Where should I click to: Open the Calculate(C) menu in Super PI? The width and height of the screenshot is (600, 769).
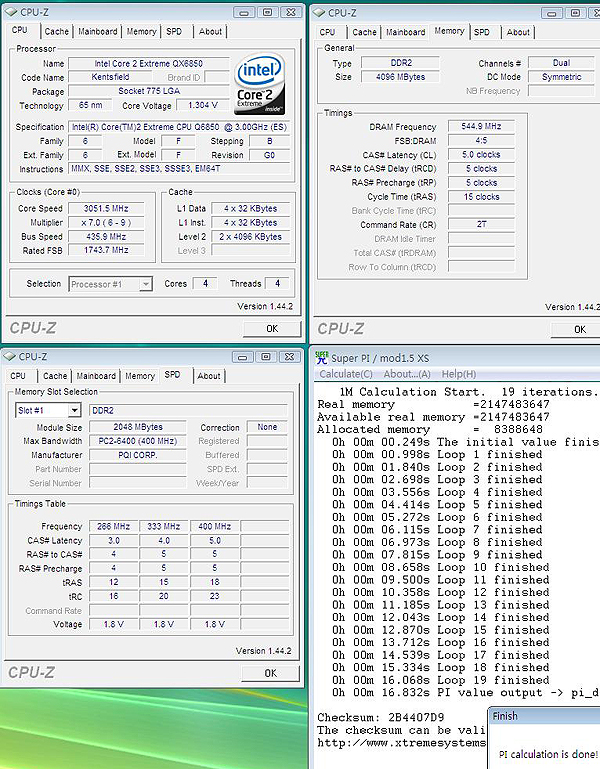click(x=346, y=374)
